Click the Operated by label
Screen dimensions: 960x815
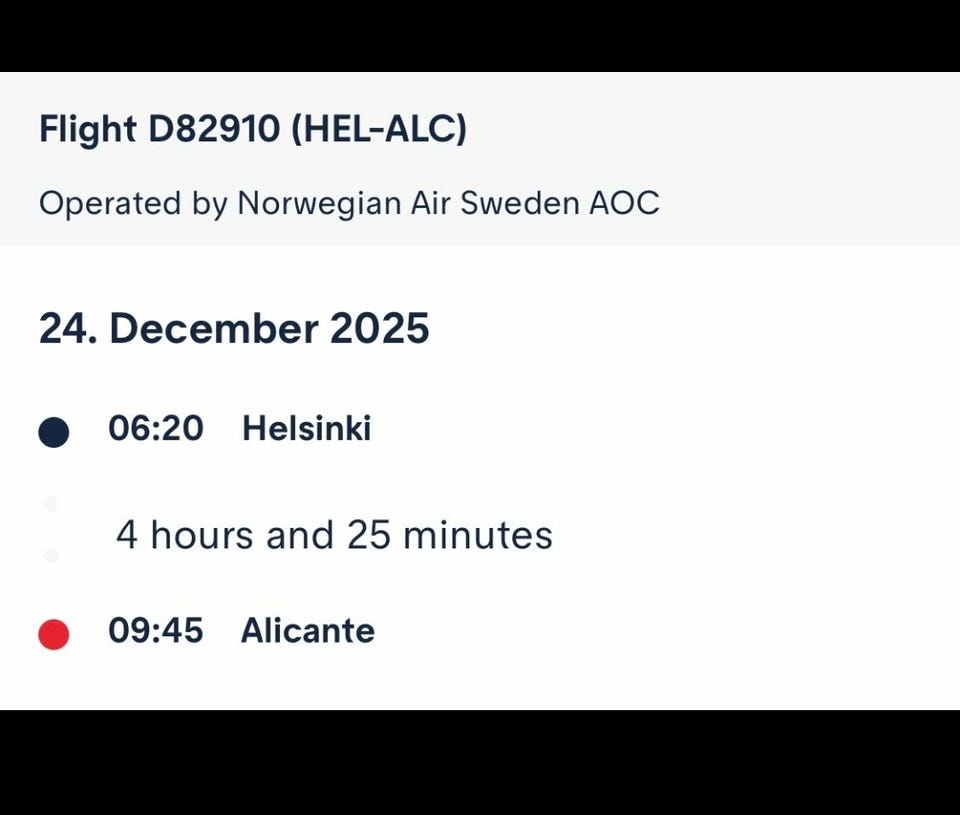[133, 203]
